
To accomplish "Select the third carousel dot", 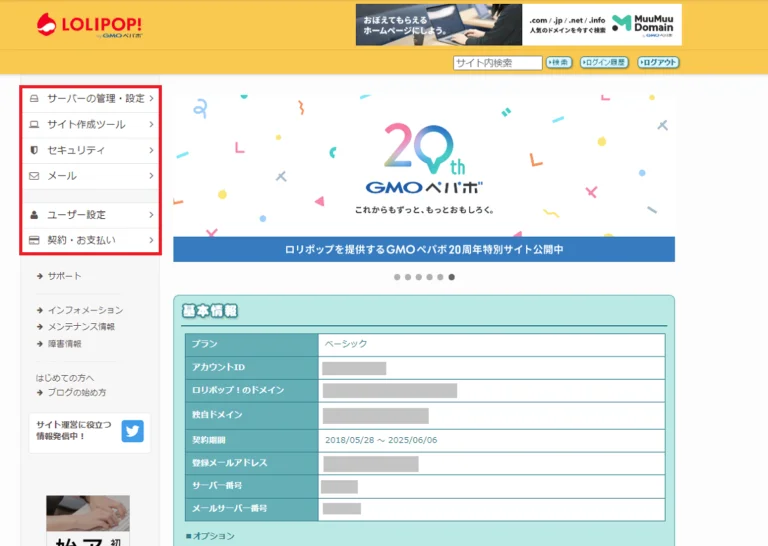I will (x=419, y=277).
